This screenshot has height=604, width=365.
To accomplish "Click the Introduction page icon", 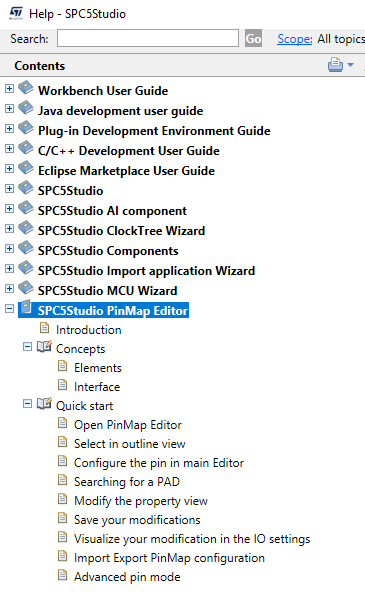I will click(45, 328).
